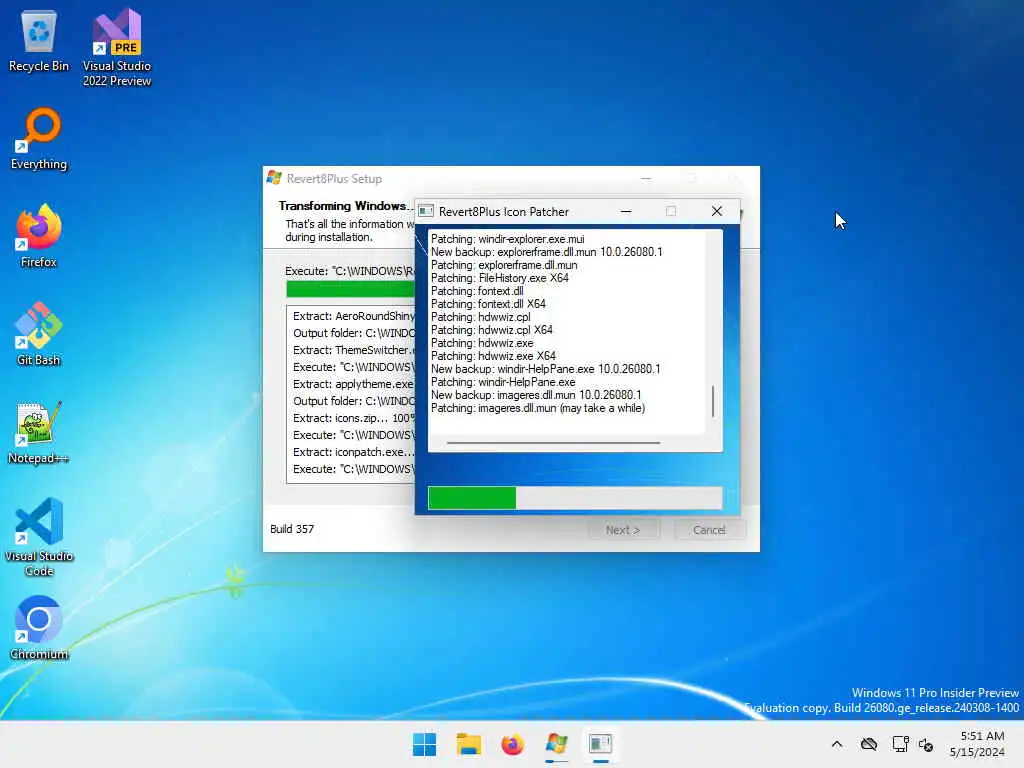
Task: Open the Git Bash desktop shortcut
Action: [x=39, y=334]
